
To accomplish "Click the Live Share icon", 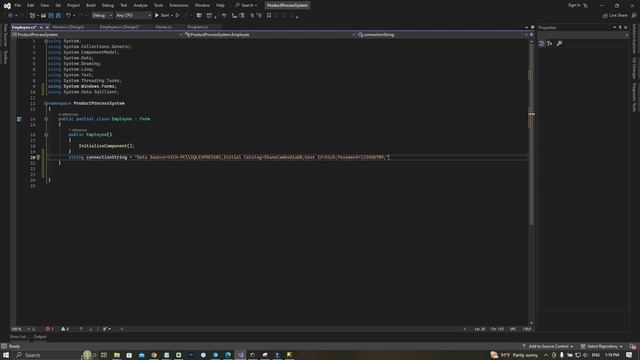I will [615, 16].
